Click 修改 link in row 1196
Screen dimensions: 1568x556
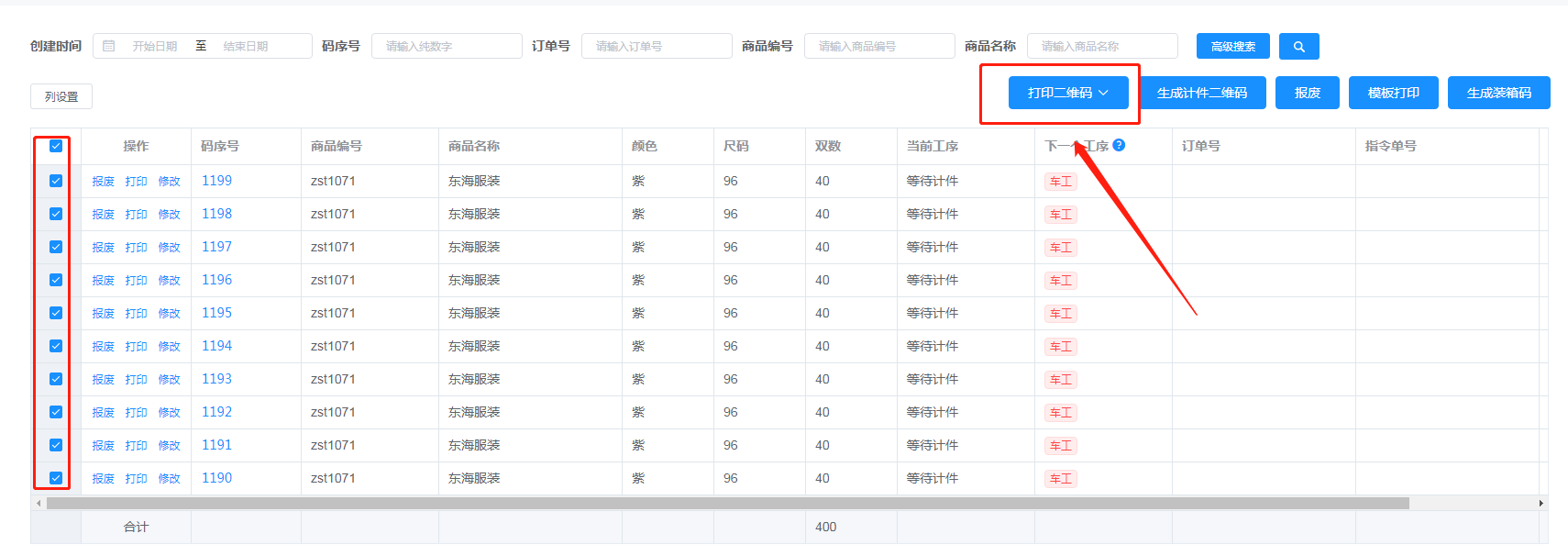[x=169, y=281]
